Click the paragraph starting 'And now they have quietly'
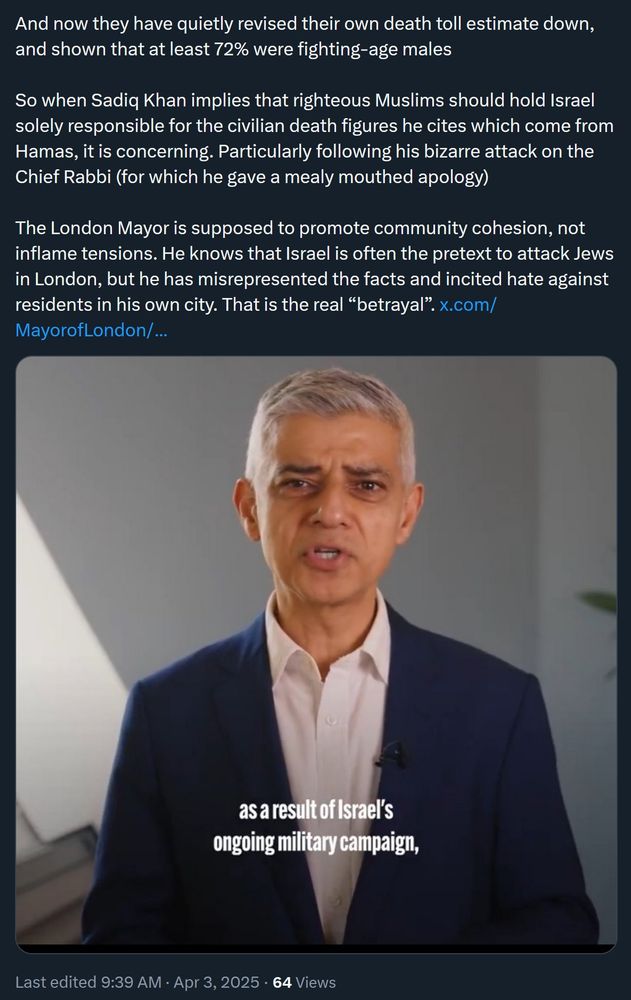 [305, 36]
